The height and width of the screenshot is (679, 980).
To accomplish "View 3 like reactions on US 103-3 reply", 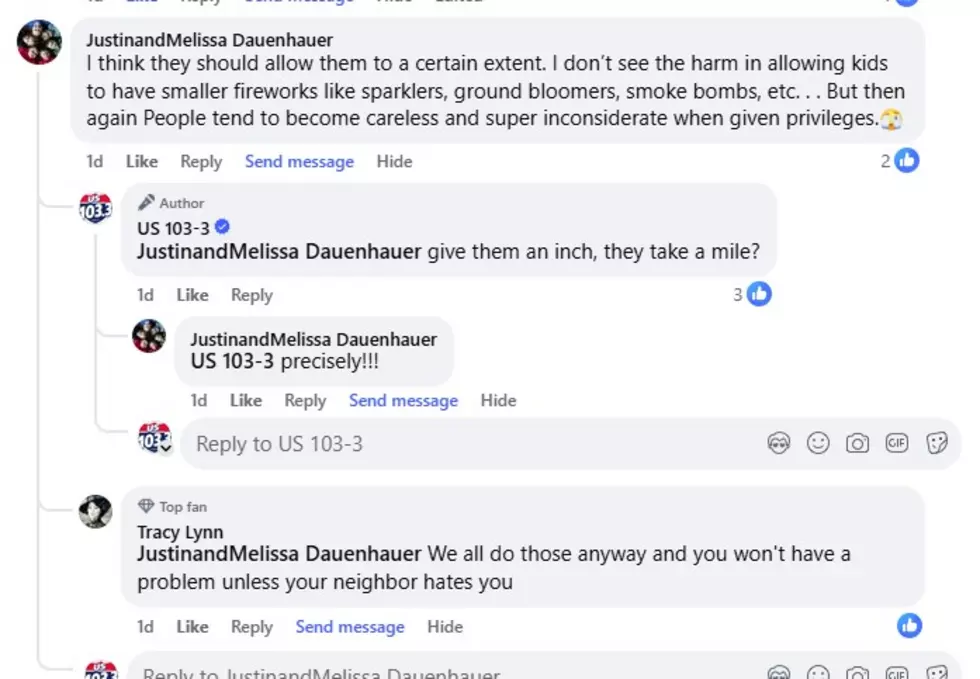I will click(x=752, y=294).
